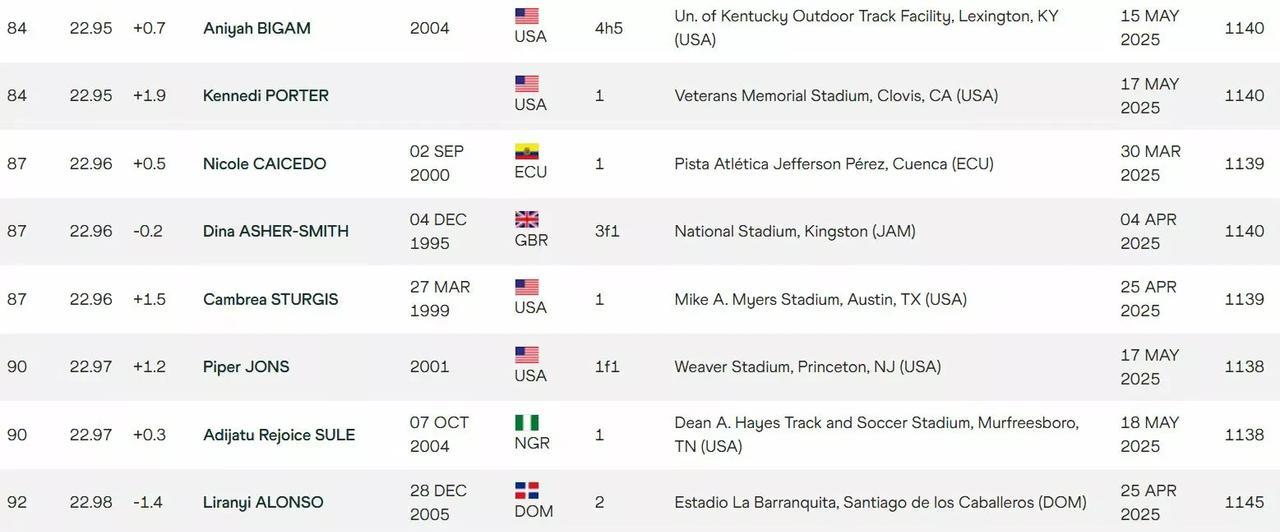
Task: Open Liranyi ALONSO athlete profile
Action: [263, 502]
